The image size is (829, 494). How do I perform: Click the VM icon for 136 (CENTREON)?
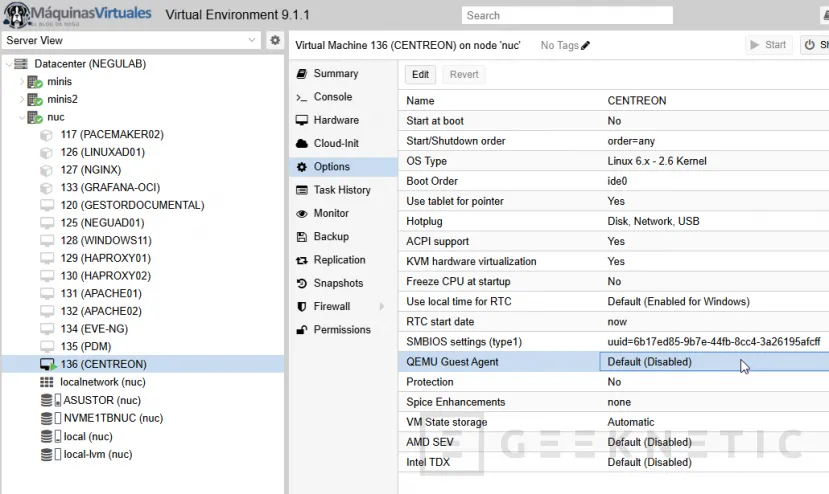point(48,364)
